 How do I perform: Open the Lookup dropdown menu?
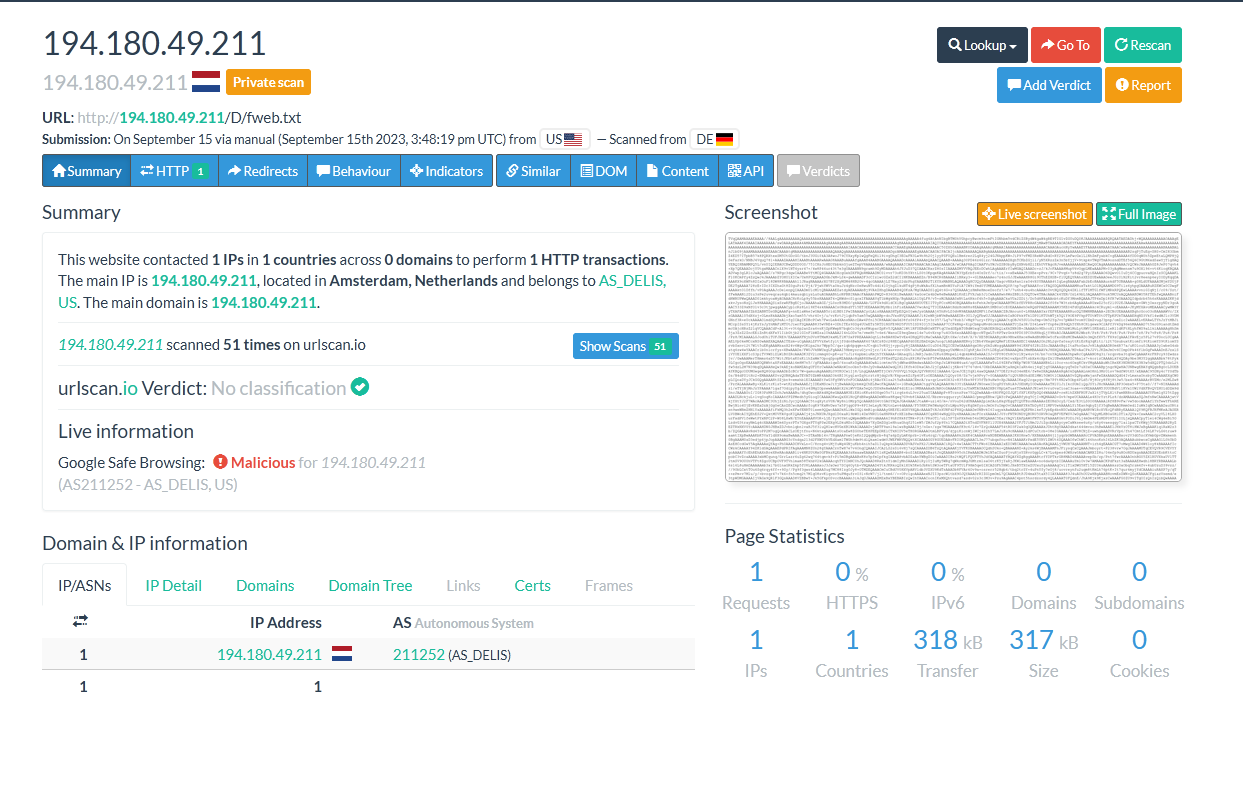[982, 45]
